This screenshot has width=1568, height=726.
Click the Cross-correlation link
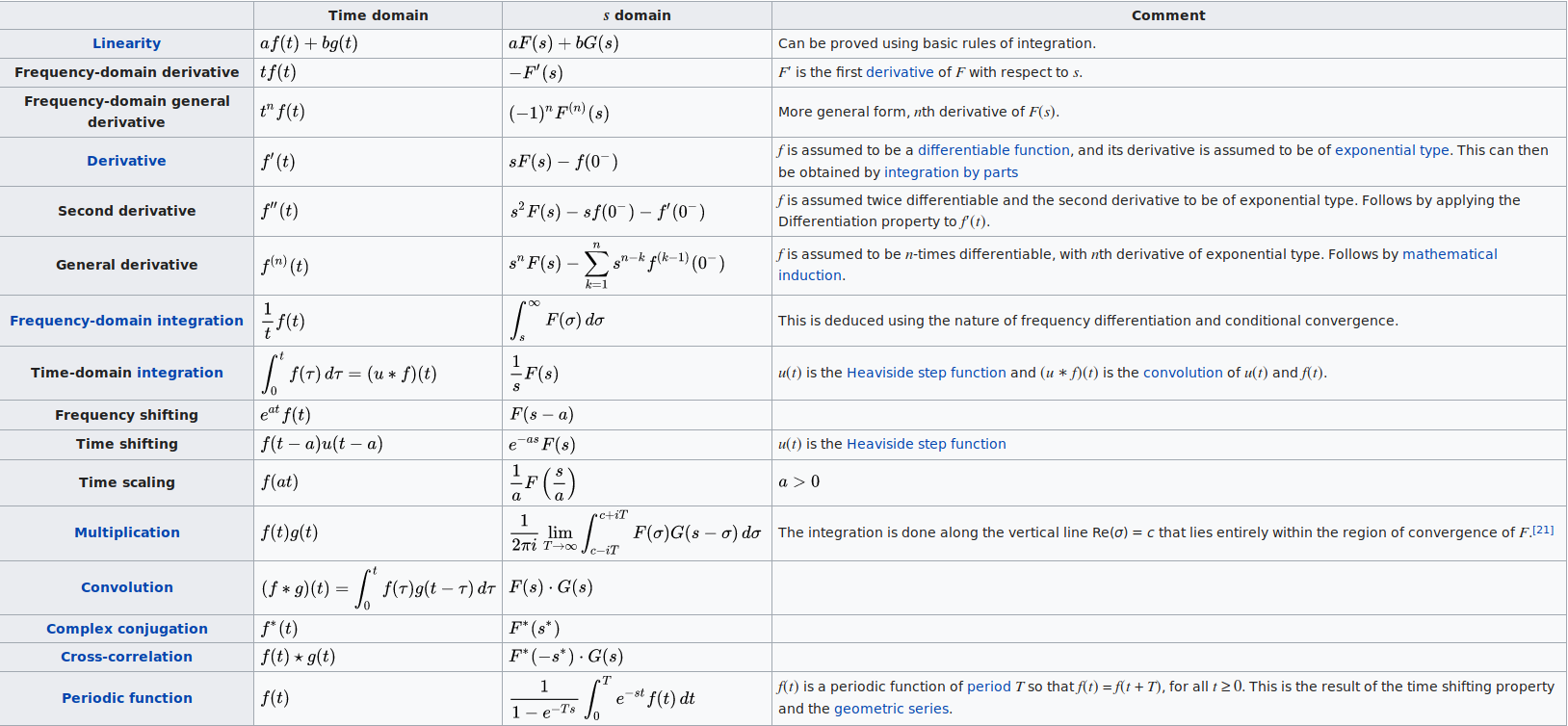click(x=126, y=657)
